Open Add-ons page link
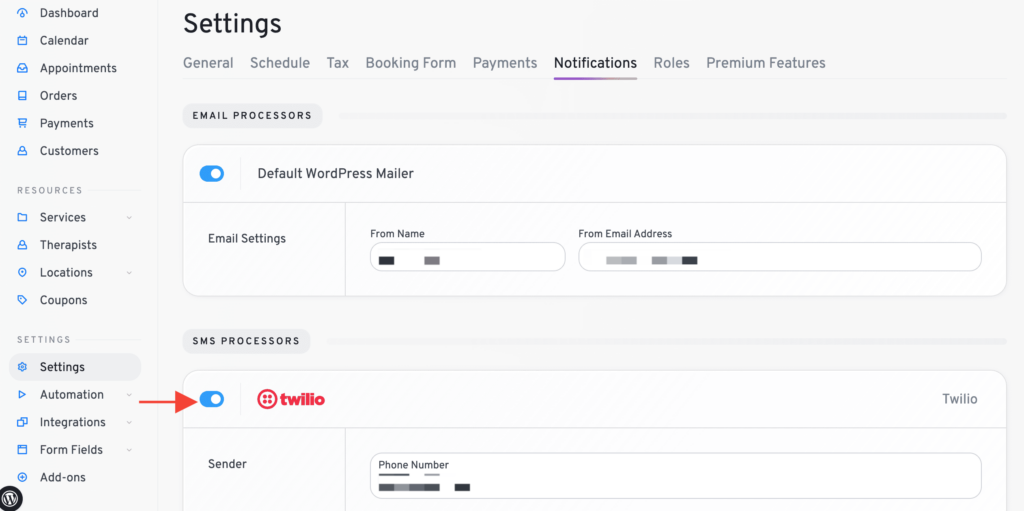Screen dimensions: 1024x511 (63, 477)
